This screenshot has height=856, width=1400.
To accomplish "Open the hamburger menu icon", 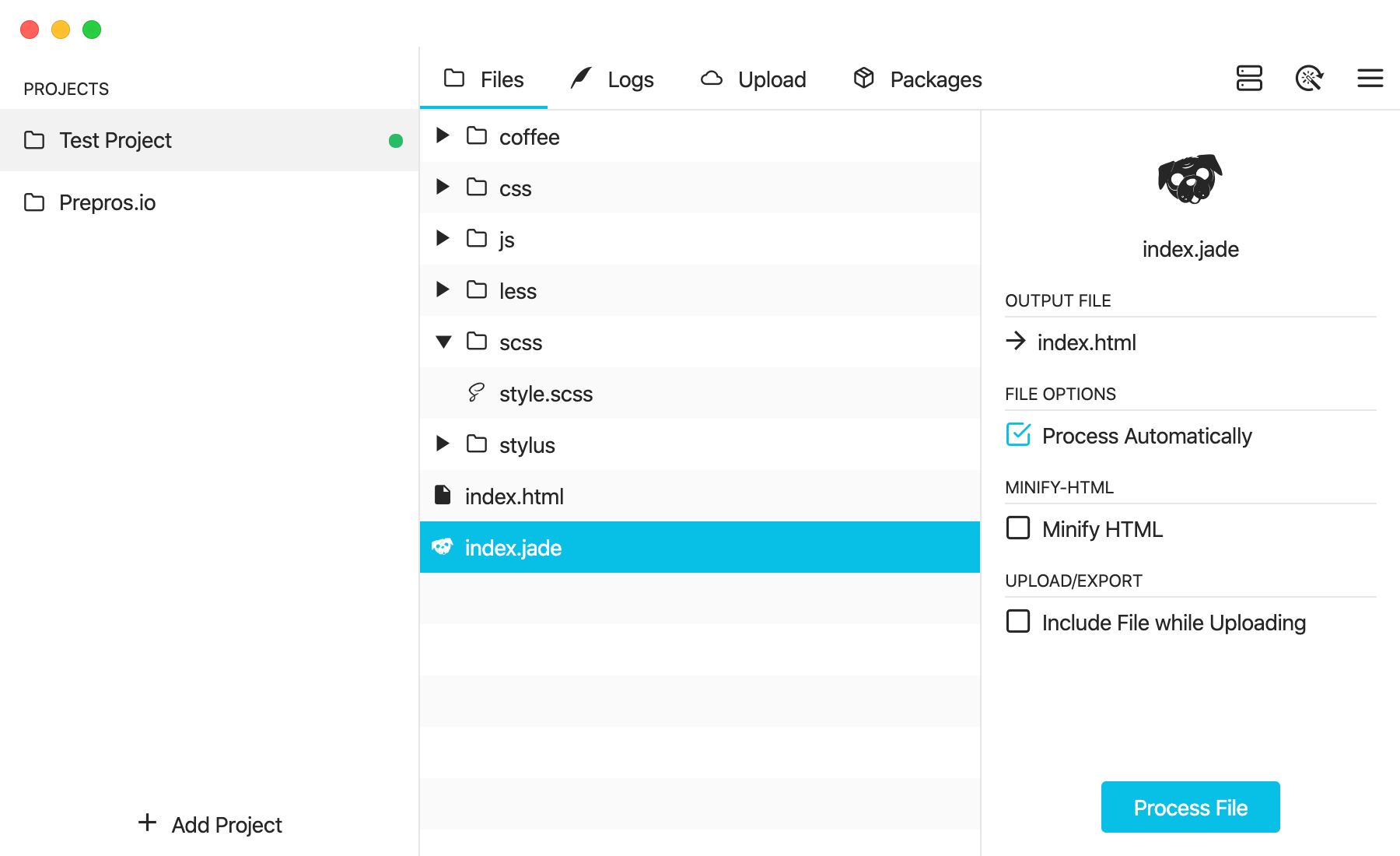I will click(x=1370, y=79).
